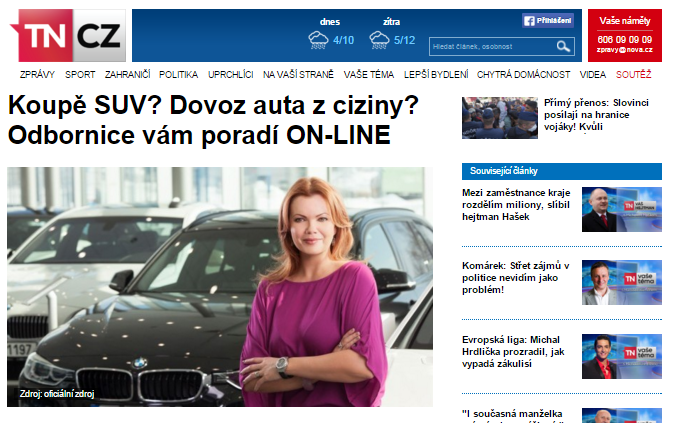673x423 pixels.
Task: Click tomorrow's temperature 5/12
Action: 404,40
